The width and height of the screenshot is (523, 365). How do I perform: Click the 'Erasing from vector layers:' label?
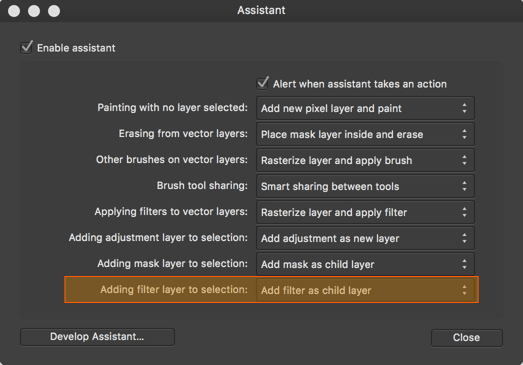(x=183, y=134)
